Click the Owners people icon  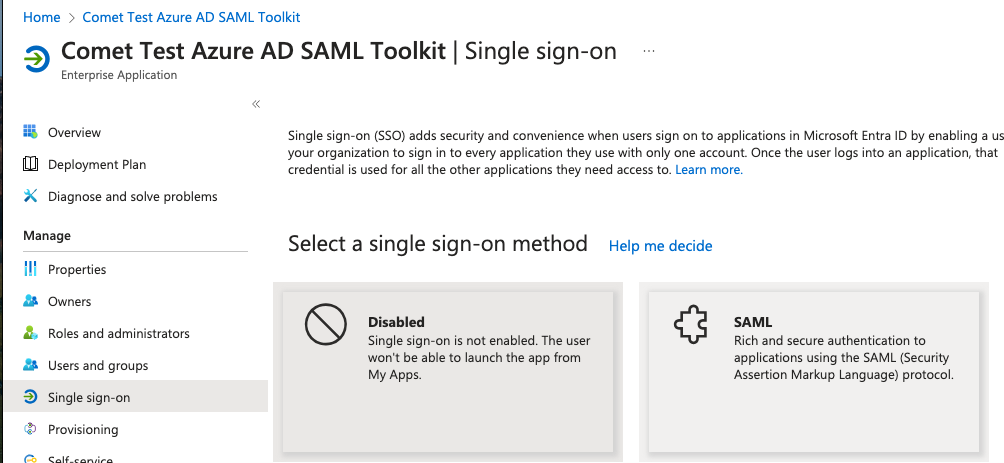pyautogui.click(x=30, y=301)
